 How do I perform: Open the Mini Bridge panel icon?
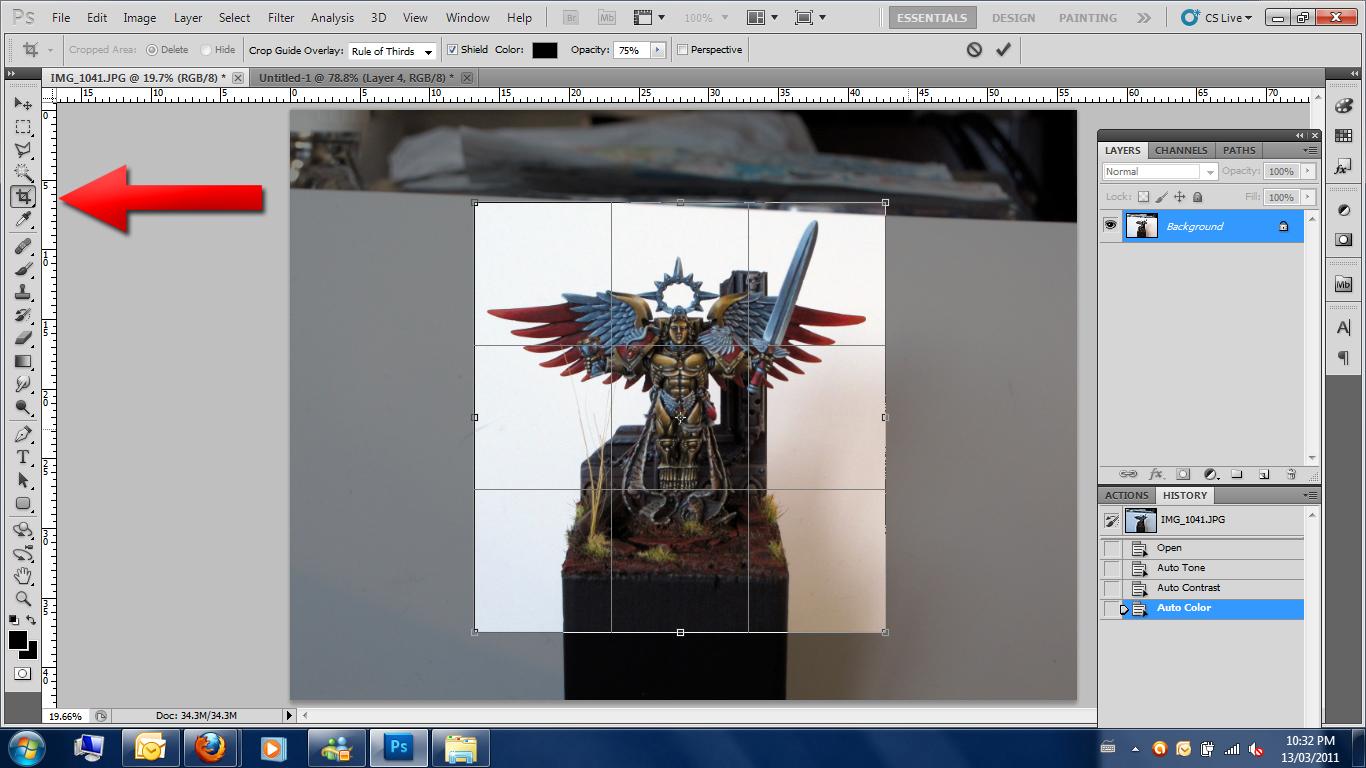[1343, 284]
